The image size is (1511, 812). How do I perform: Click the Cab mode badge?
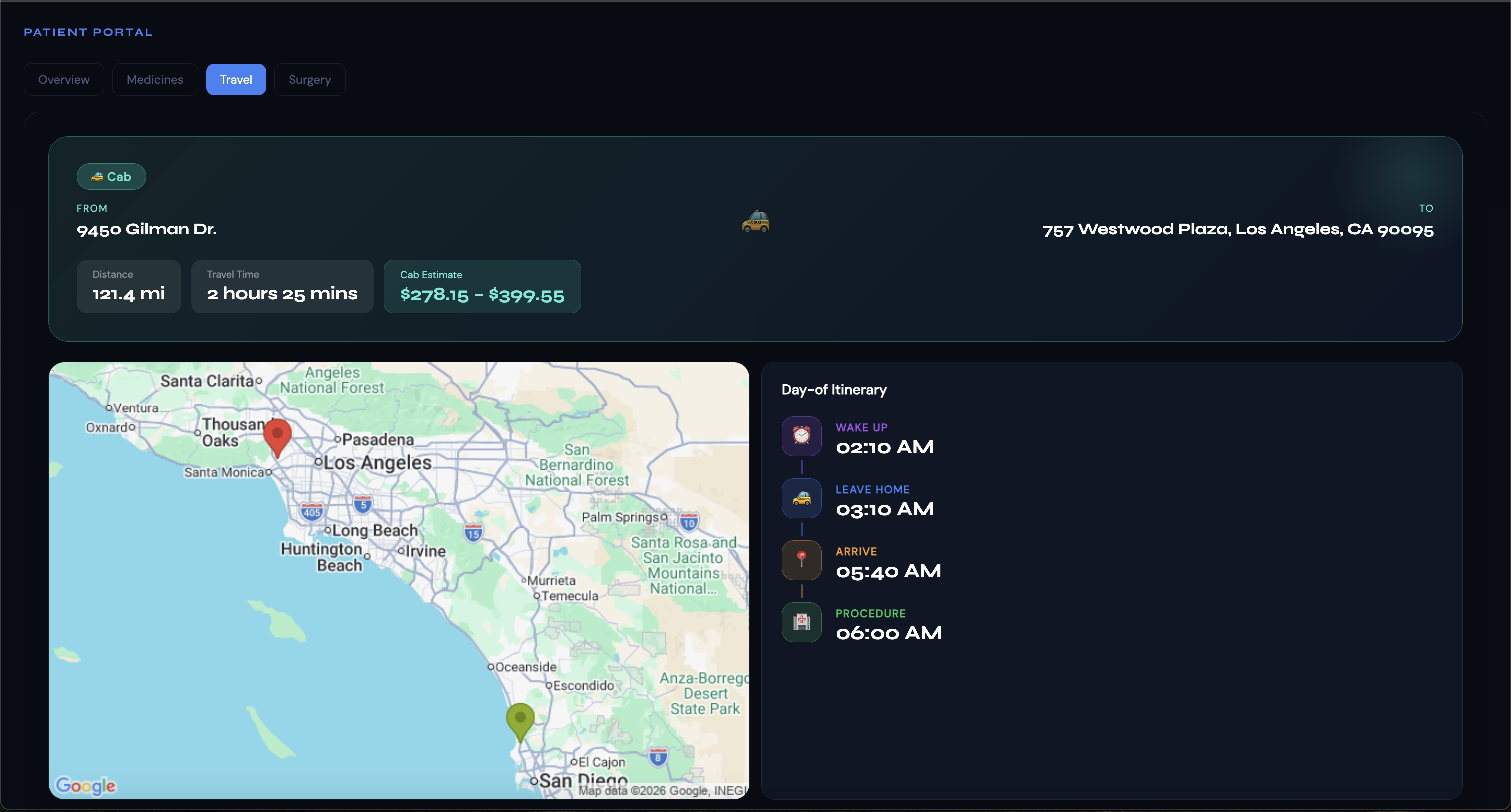click(x=111, y=176)
